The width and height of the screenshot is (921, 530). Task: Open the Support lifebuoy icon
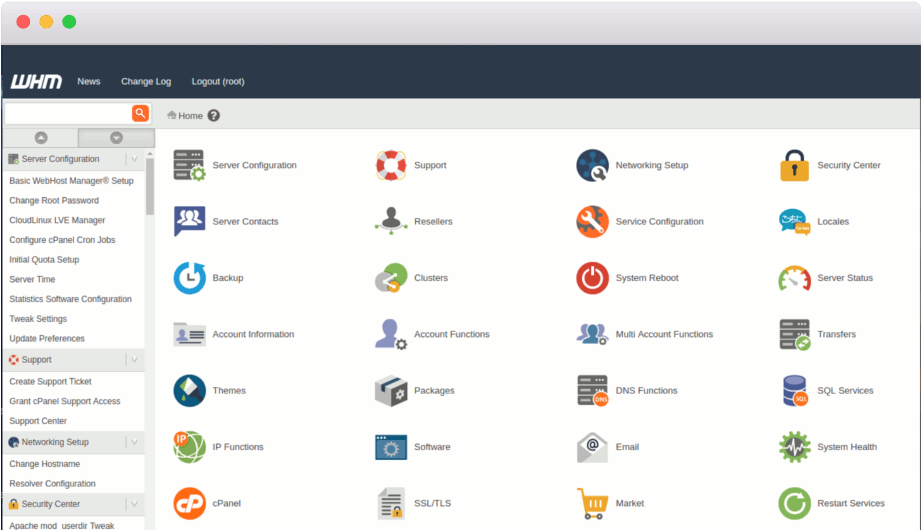(x=391, y=165)
